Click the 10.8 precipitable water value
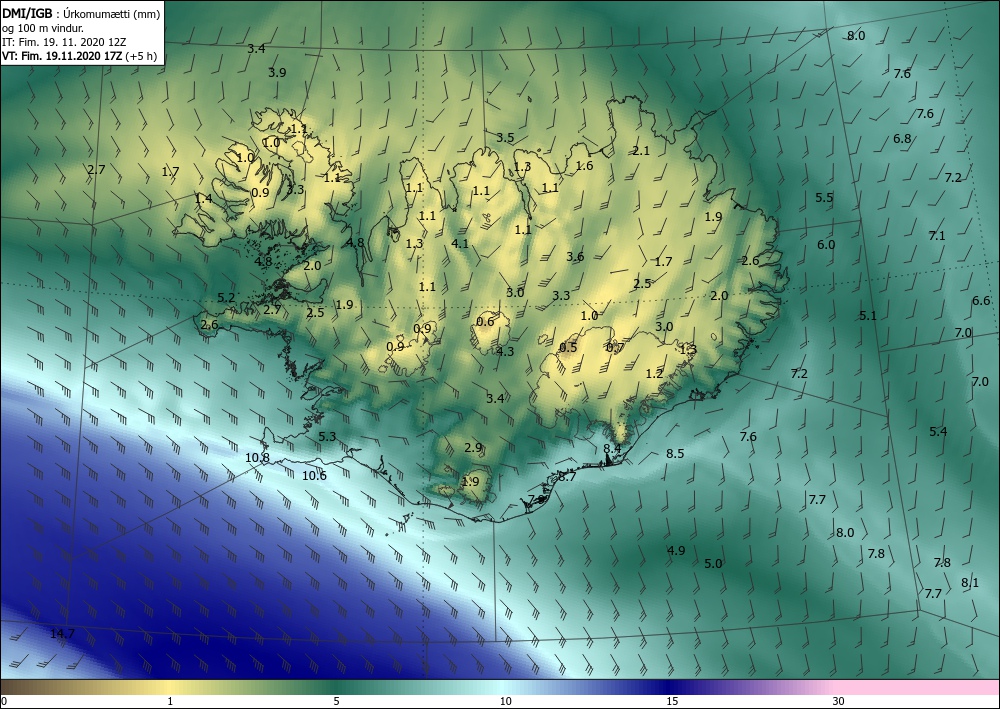This screenshot has height=709, width=1000. pyautogui.click(x=257, y=457)
